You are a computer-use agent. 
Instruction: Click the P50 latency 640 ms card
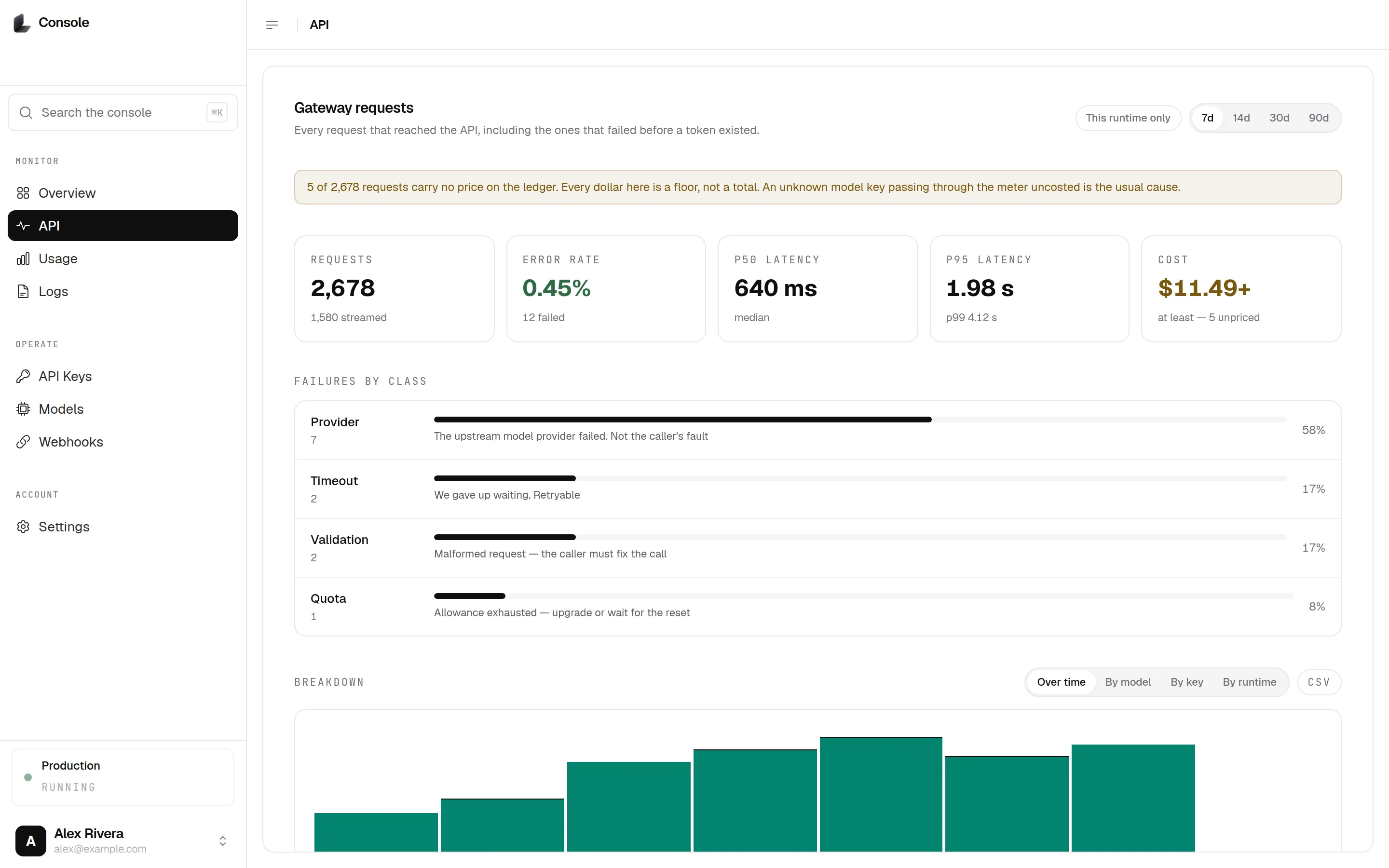tap(817, 289)
